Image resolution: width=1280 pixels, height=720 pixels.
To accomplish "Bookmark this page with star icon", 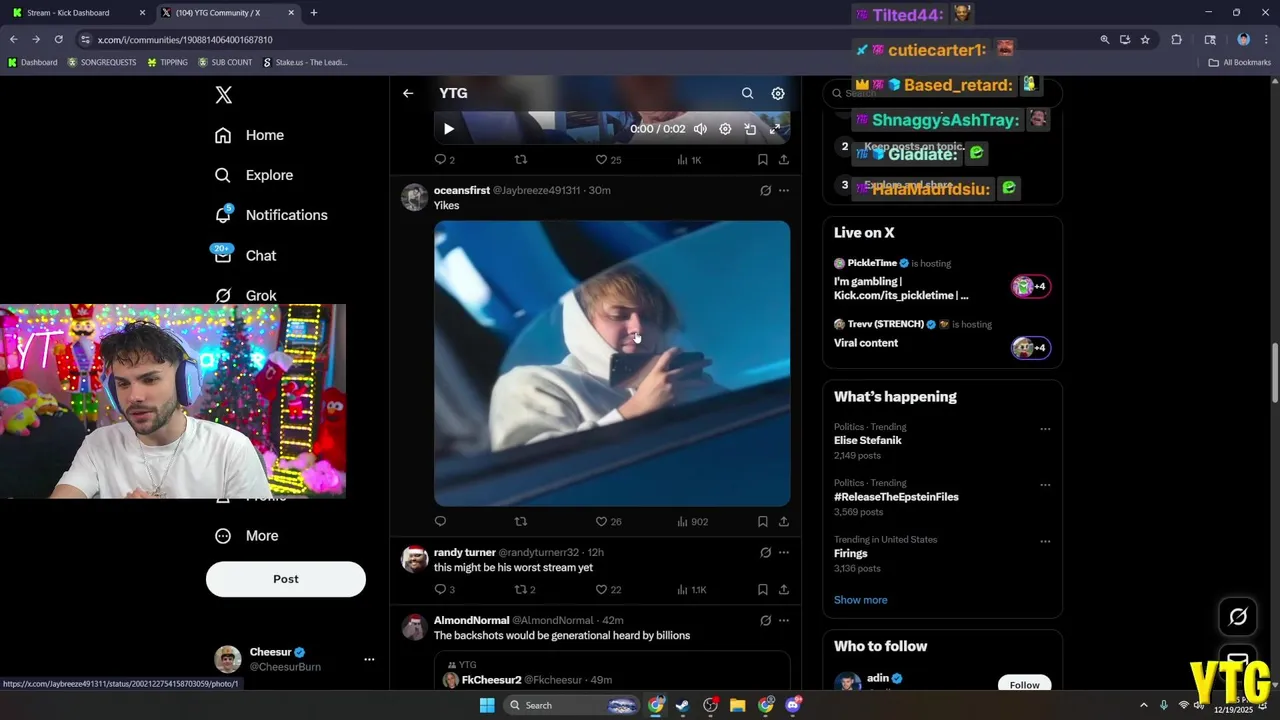I will 1145,40.
